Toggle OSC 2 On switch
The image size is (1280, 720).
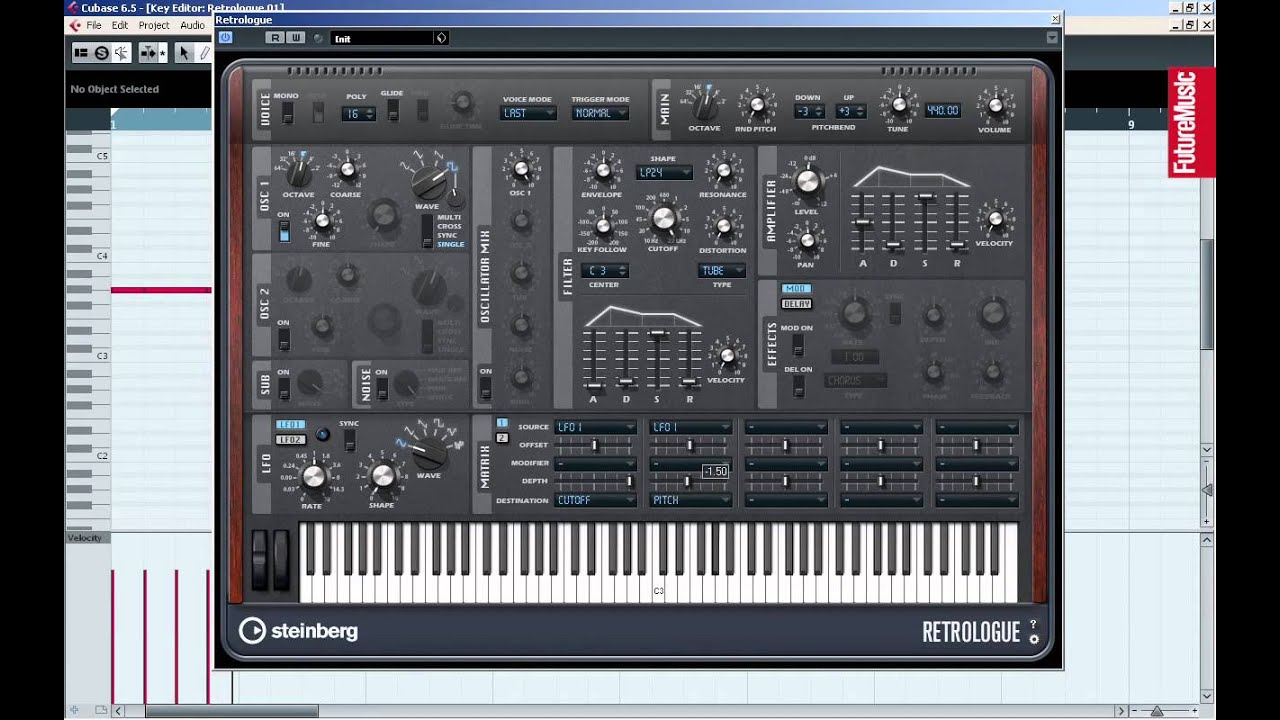[284, 340]
